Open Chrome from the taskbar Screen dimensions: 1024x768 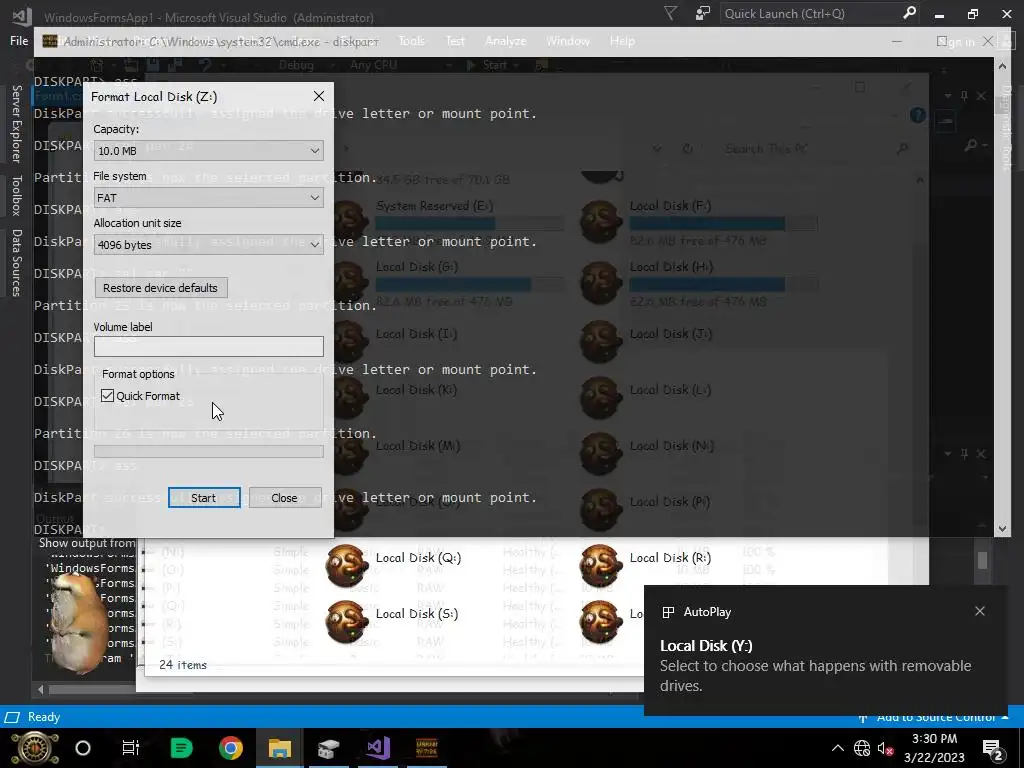pos(231,748)
